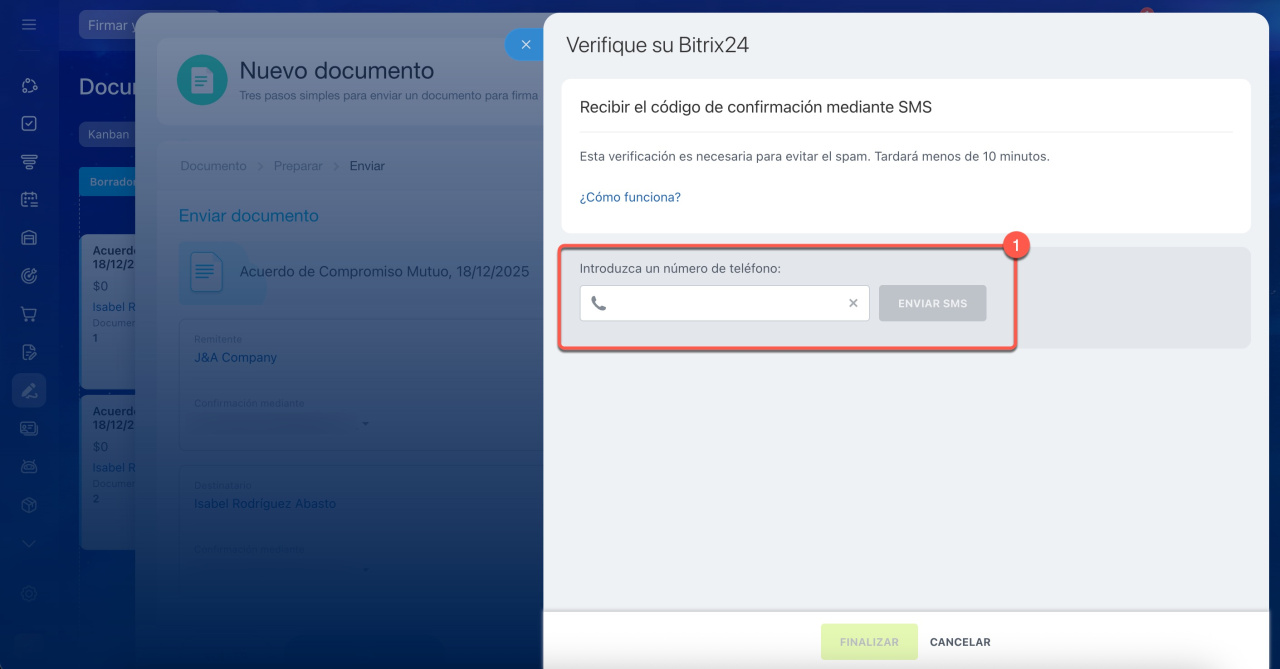Click the Firmar button in background page
Screen dimensions: 1280x669
coord(107,25)
